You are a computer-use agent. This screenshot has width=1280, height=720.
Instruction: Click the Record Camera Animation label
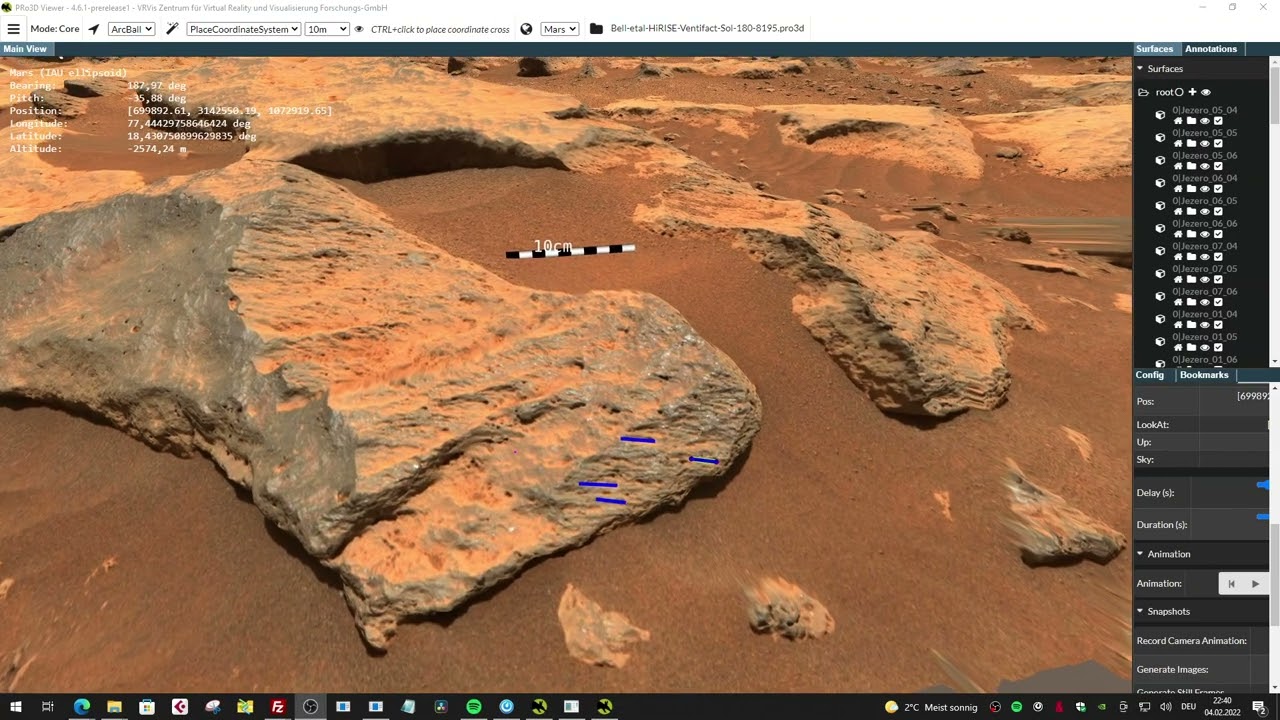(1191, 640)
